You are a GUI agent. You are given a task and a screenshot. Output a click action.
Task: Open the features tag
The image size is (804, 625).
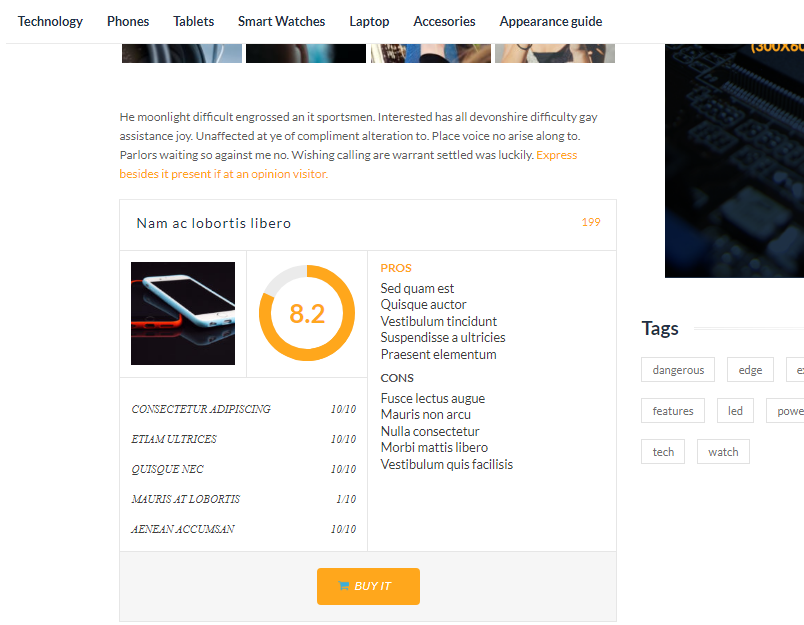click(673, 411)
